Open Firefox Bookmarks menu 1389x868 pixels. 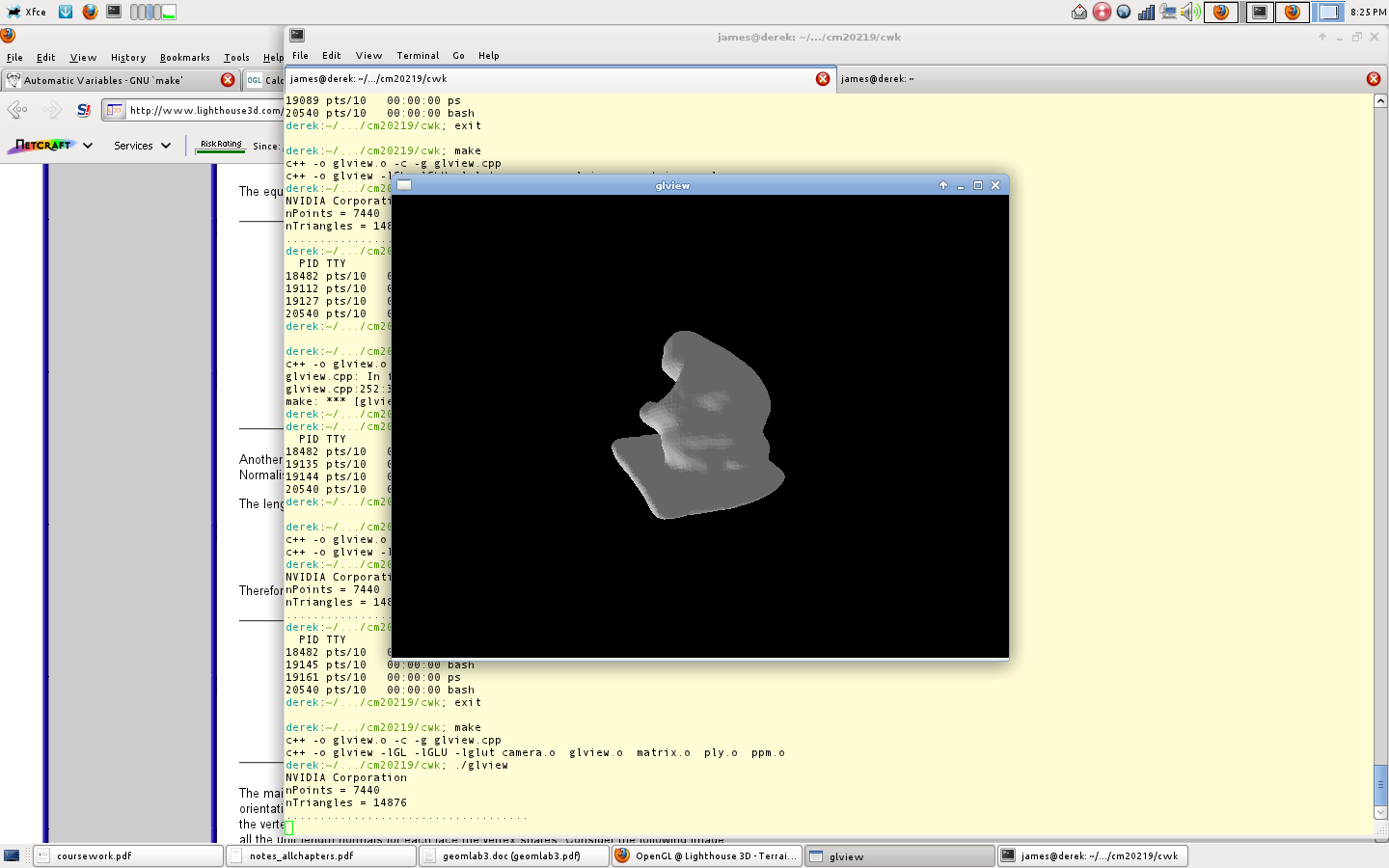(184, 58)
